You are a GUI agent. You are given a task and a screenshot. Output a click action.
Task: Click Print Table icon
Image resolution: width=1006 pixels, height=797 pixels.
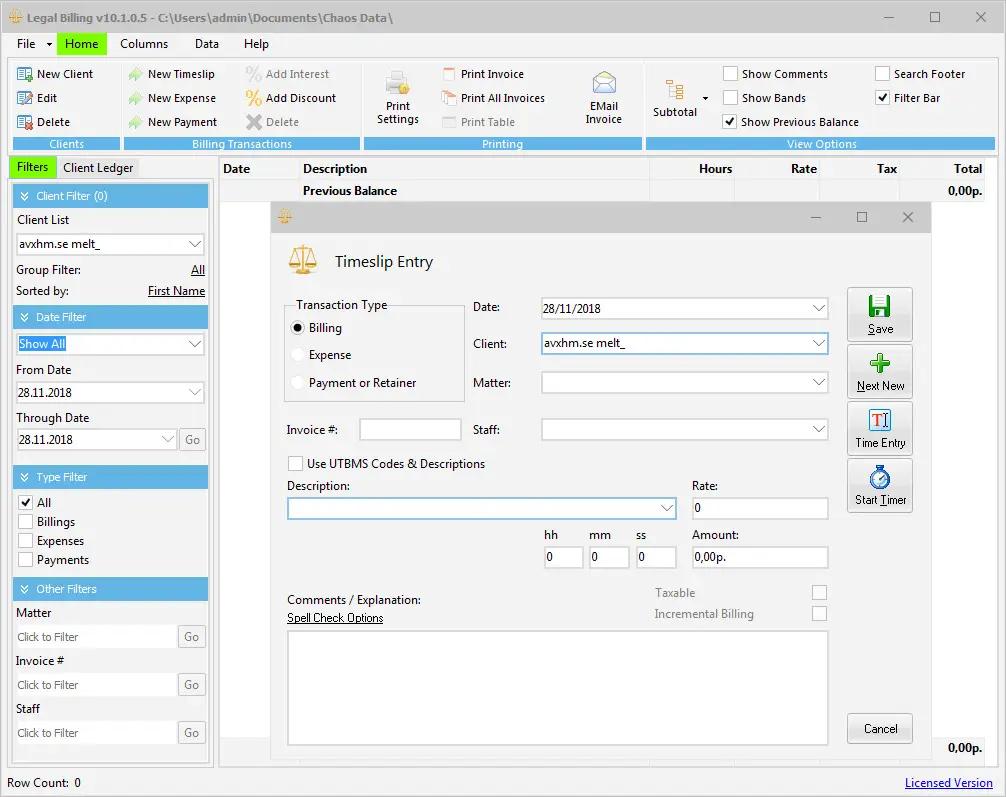tap(448, 122)
